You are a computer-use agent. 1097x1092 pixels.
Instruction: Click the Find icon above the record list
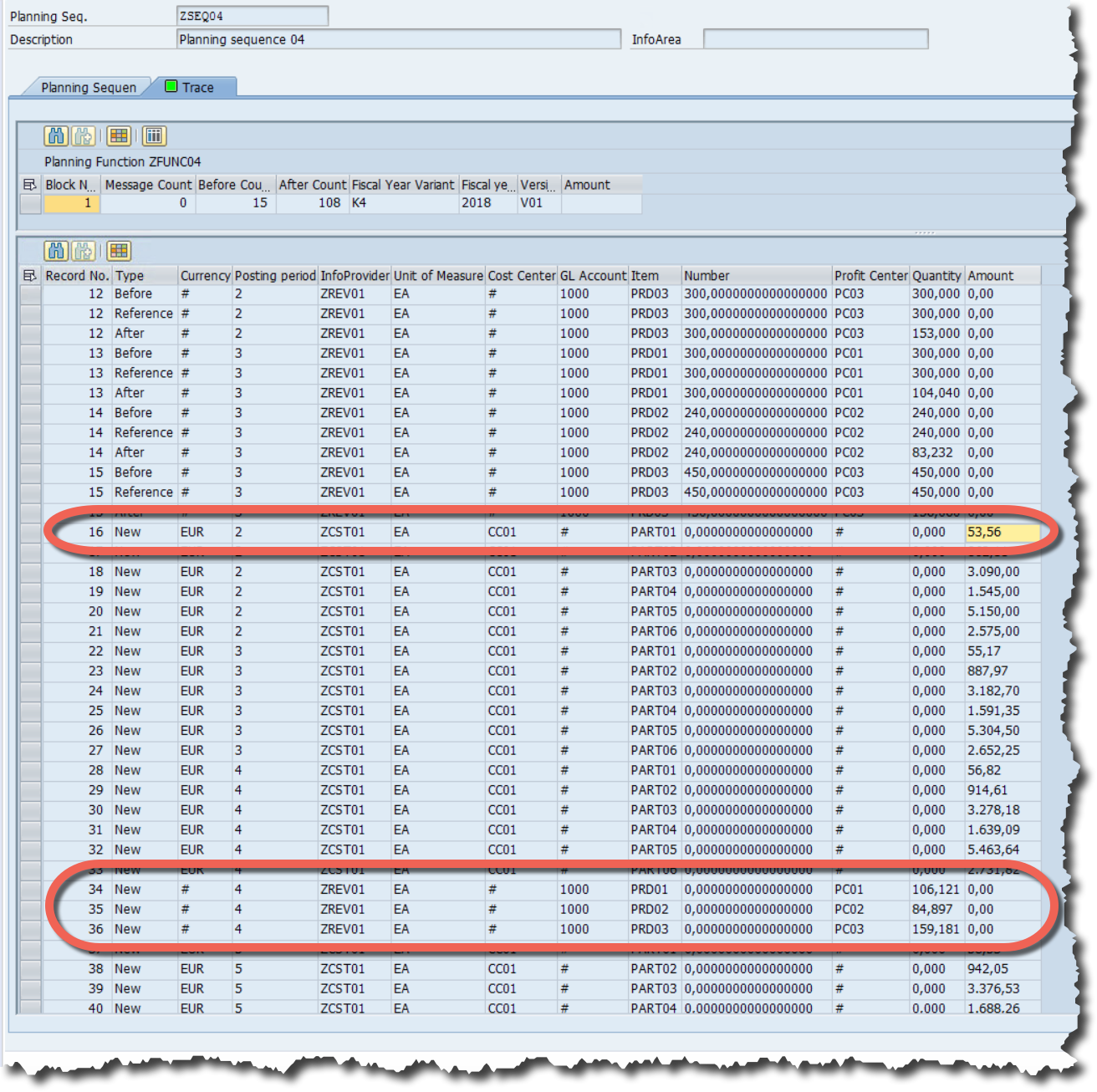click(57, 251)
